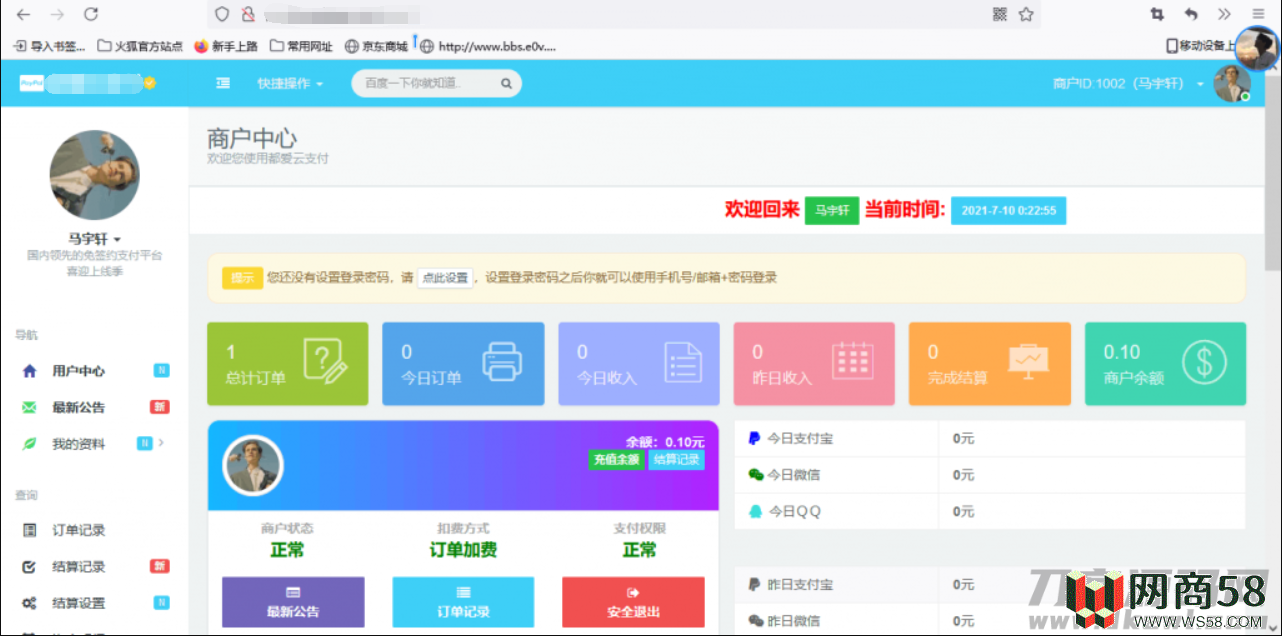
Task: Click the PayPal icon beside 今日支付宝
Action: (755, 438)
